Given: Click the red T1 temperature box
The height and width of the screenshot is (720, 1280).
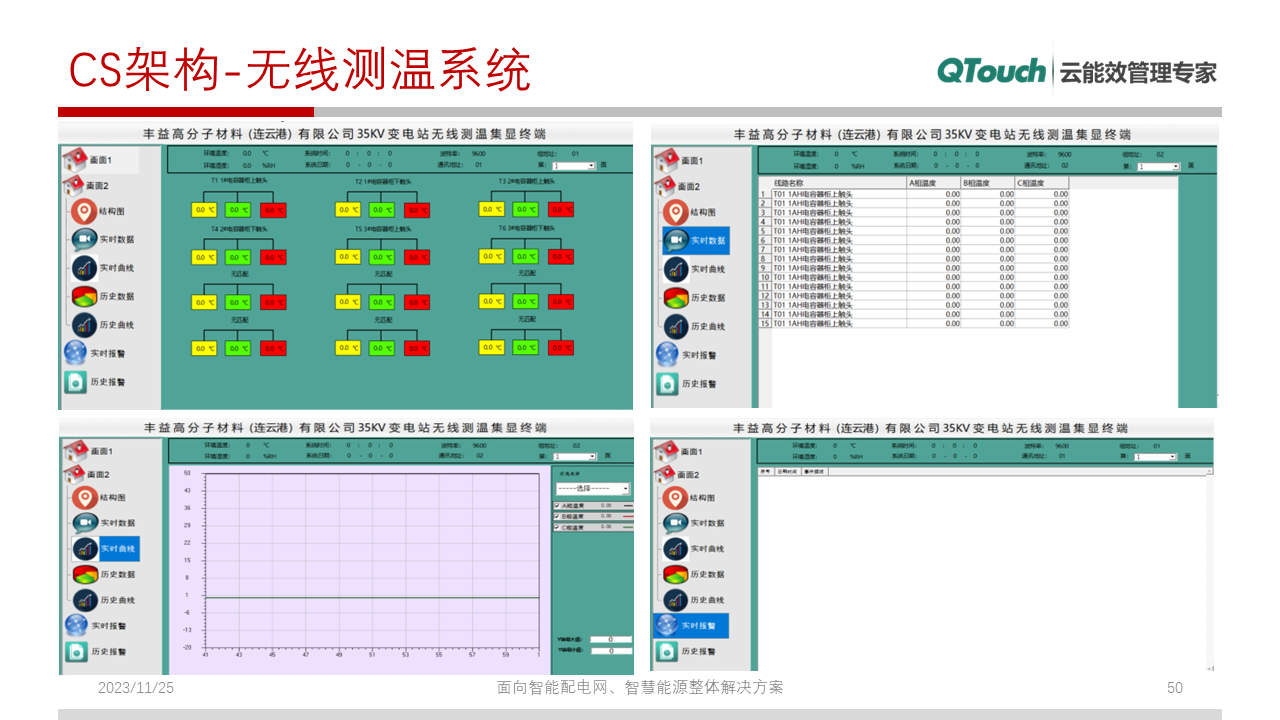Looking at the screenshot, I should coord(273,210).
